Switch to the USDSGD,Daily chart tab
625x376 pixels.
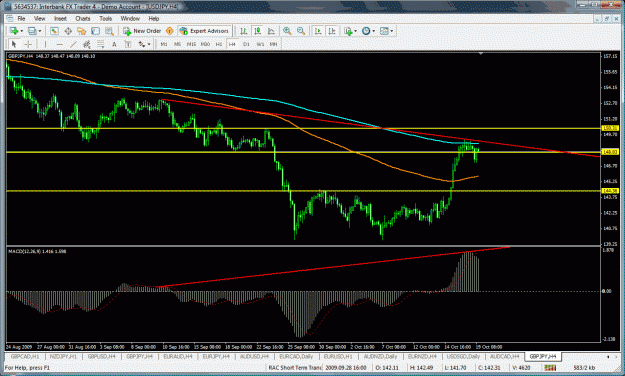coord(463,356)
